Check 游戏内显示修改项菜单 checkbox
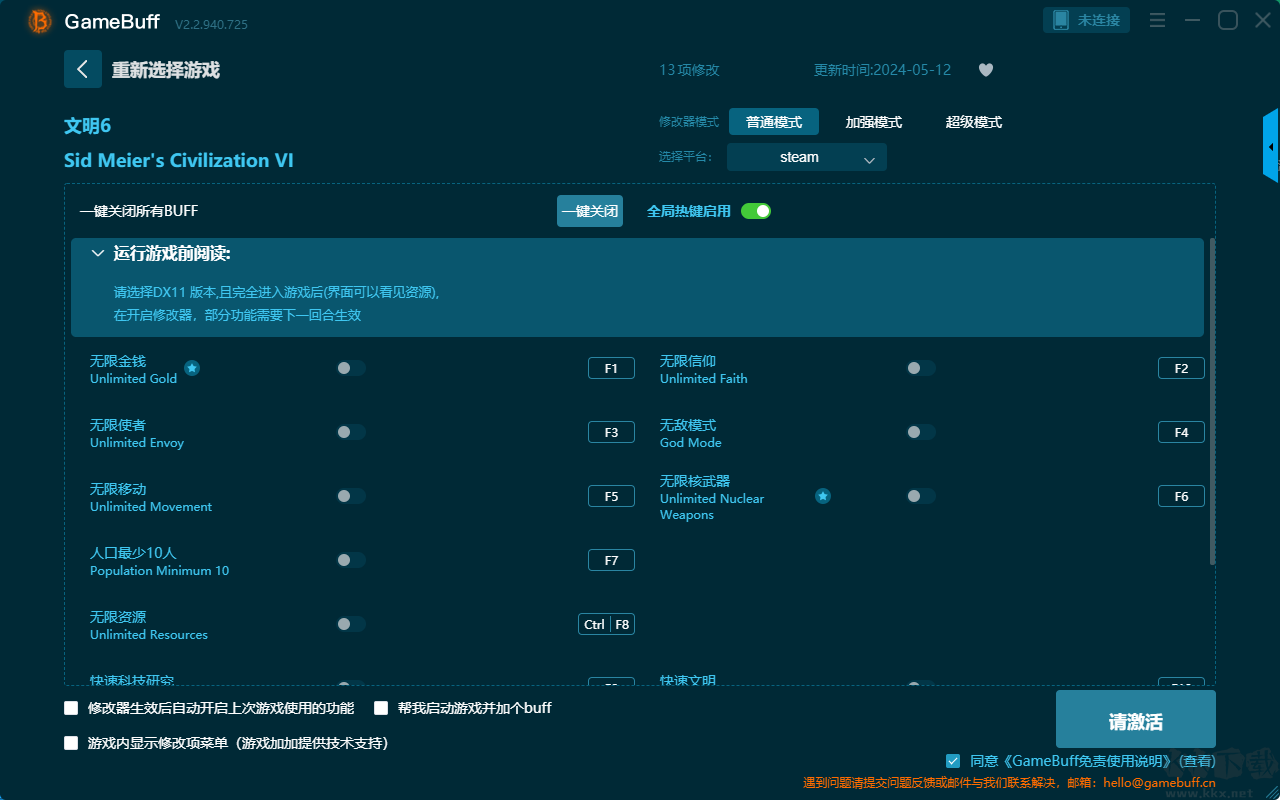The image size is (1280, 800). [71, 743]
